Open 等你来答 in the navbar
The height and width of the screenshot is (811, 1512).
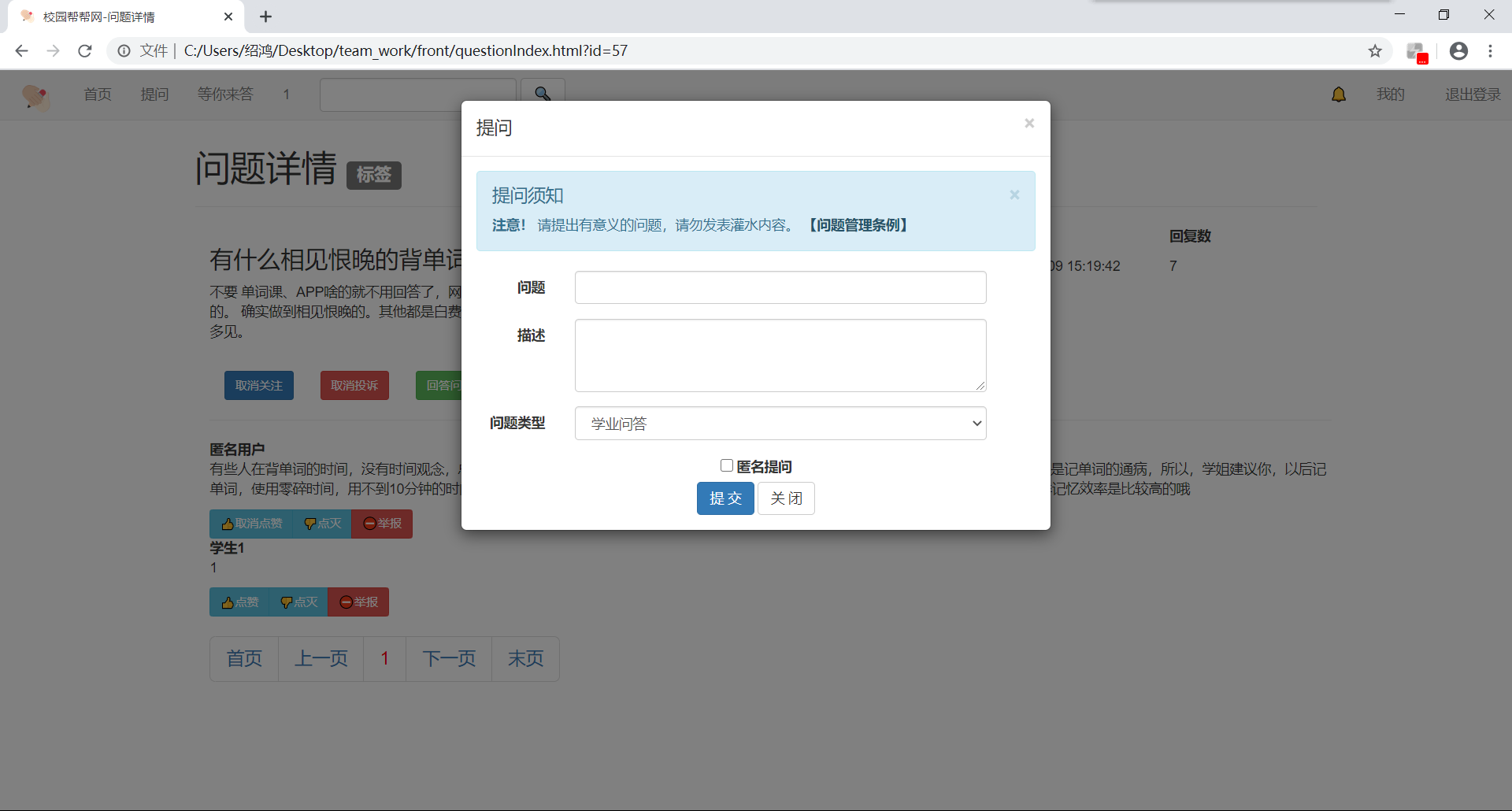click(225, 94)
